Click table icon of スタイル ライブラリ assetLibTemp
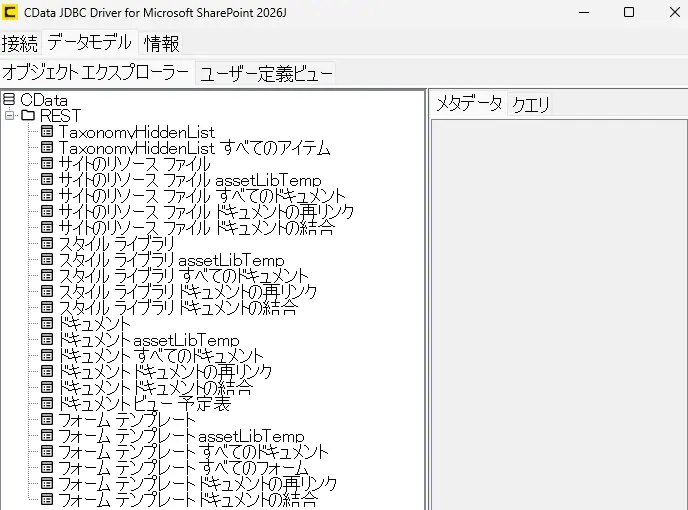This screenshot has width=688, height=510. (47, 259)
